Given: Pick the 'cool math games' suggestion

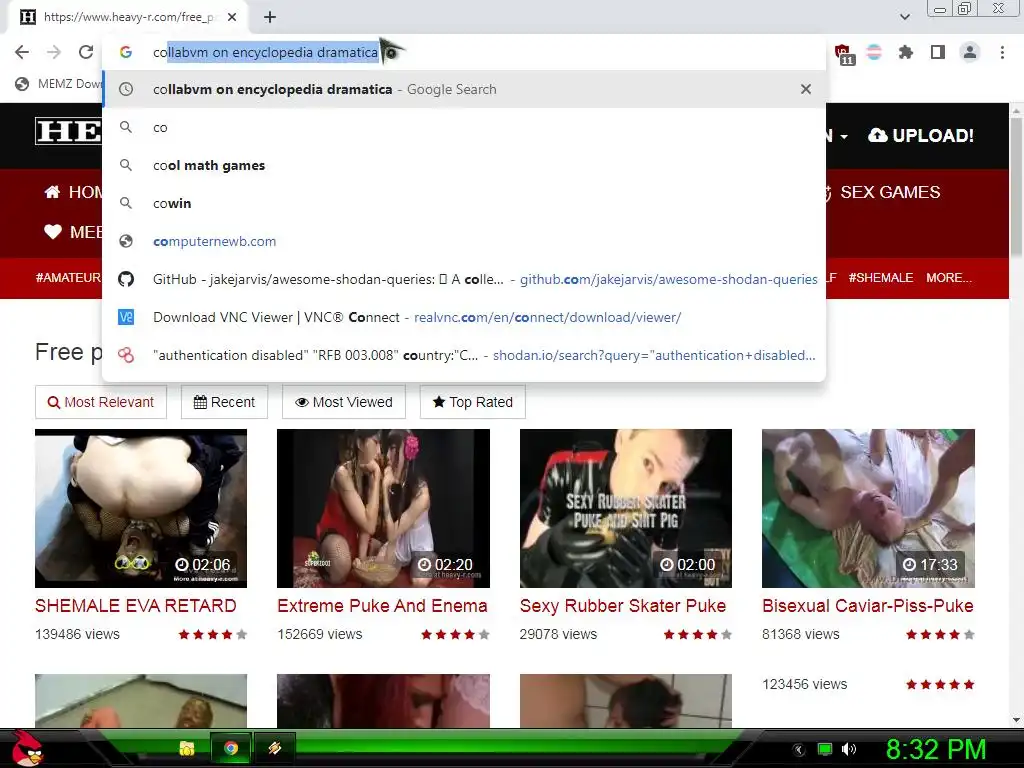Looking at the screenshot, I should (464, 165).
